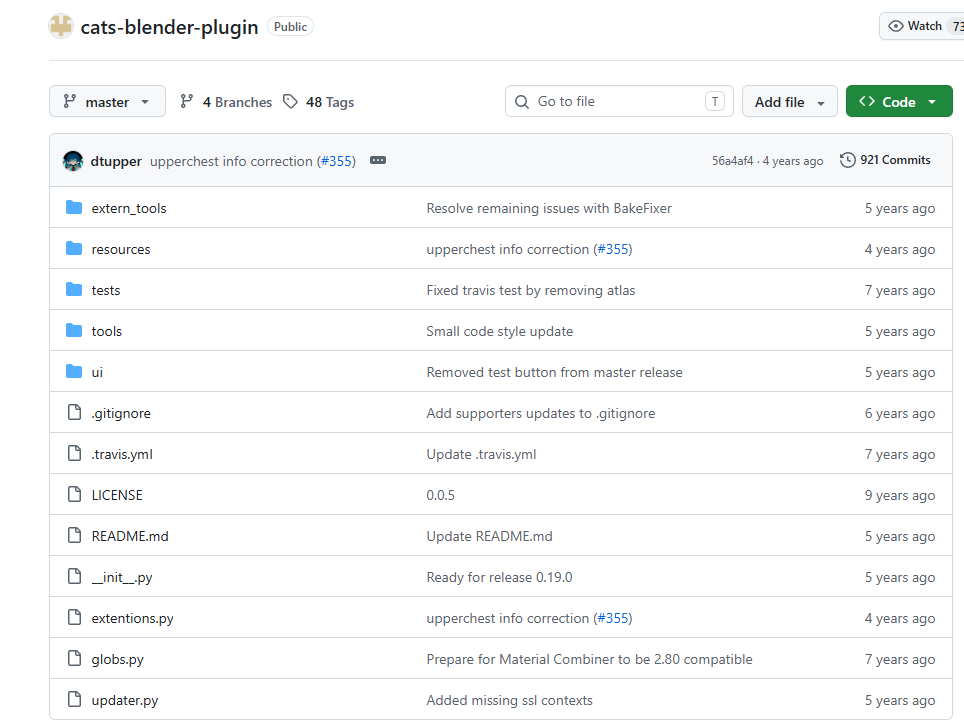
Task: Open 'Resolve remaining issues with BakeFixer' commit
Action: pos(549,208)
